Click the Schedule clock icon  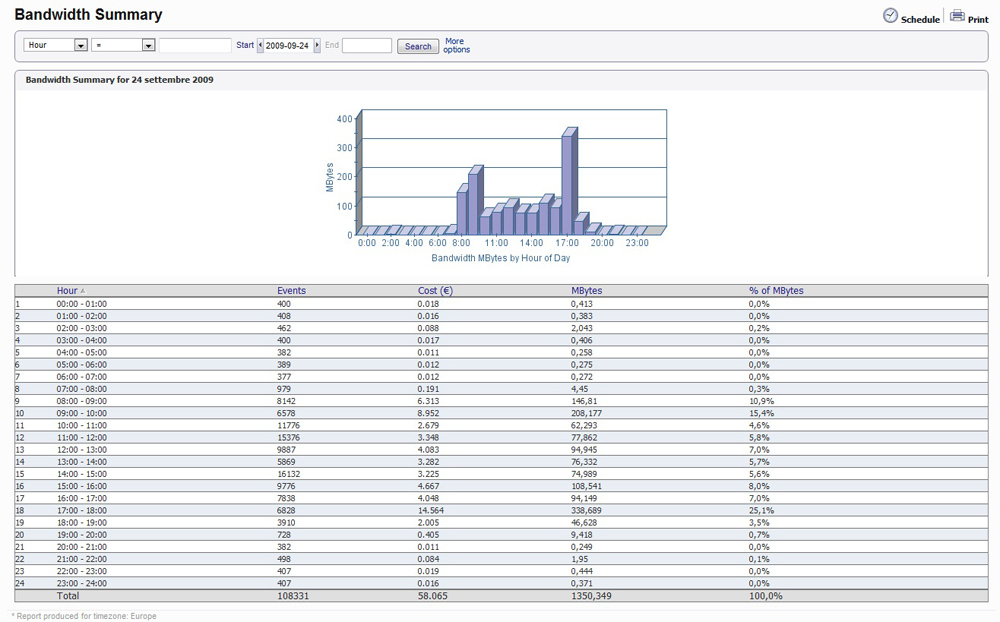pos(890,16)
